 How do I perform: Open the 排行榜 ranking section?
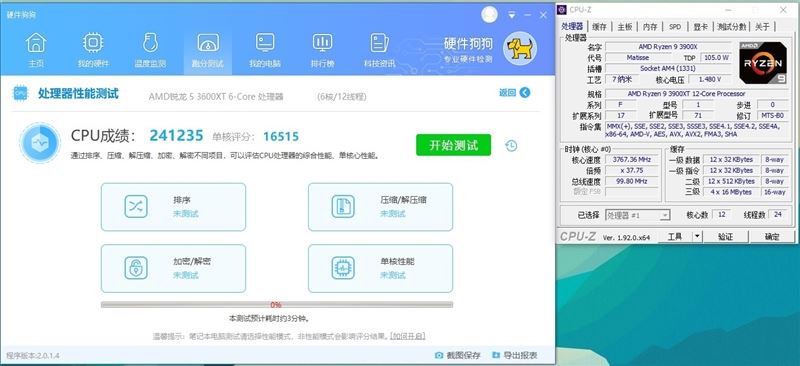click(322, 50)
